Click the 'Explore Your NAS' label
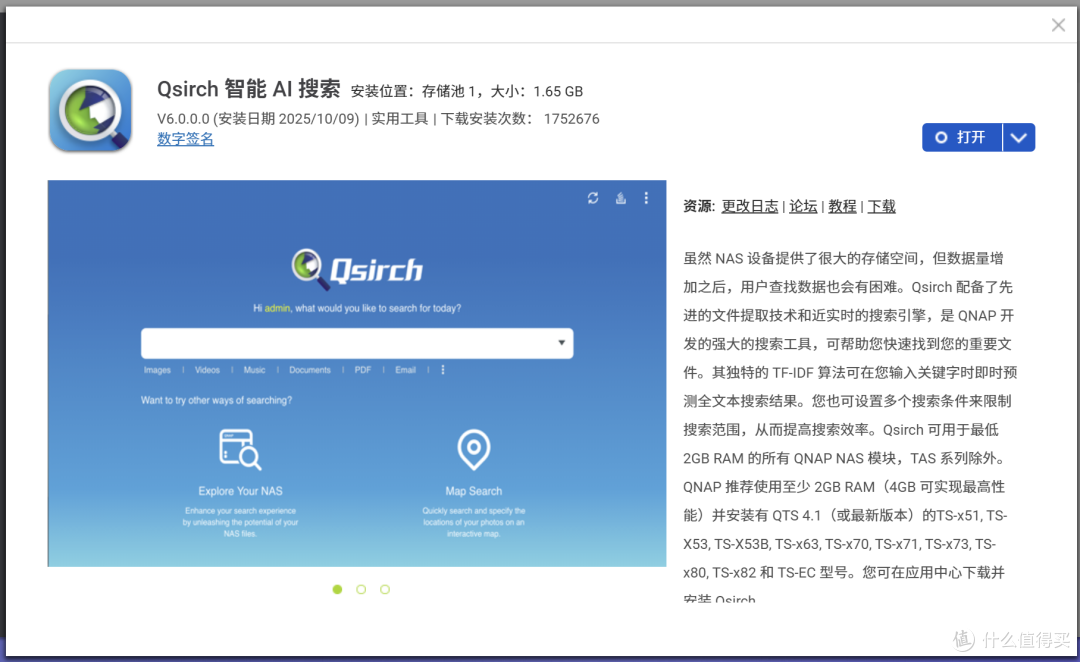This screenshot has width=1080, height=662. coord(240,491)
